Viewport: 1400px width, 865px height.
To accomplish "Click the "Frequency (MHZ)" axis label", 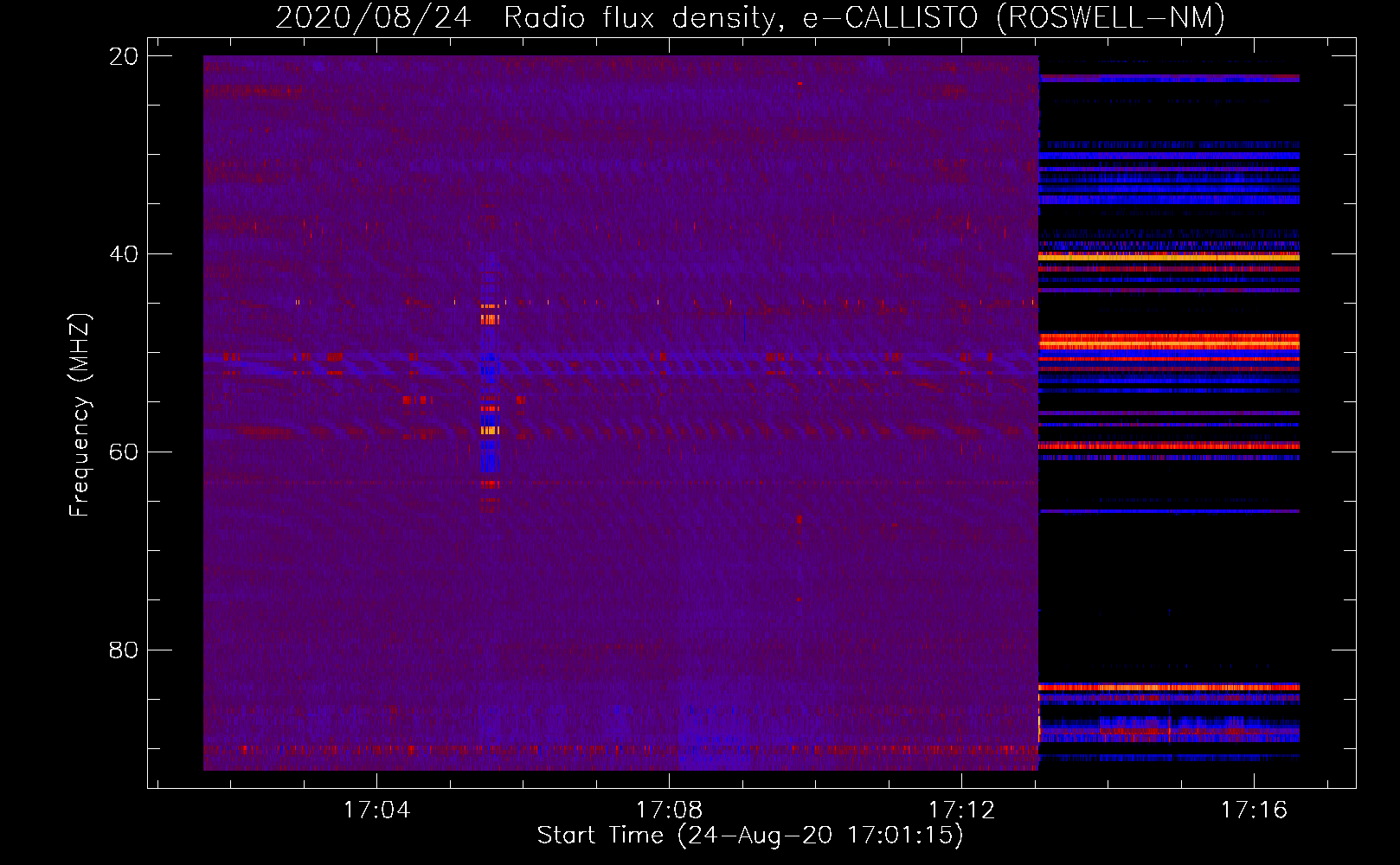I will coord(80,415).
